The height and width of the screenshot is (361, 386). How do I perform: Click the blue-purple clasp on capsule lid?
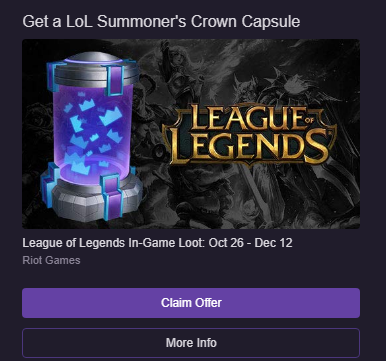pyautogui.click(x=114, y=79)
